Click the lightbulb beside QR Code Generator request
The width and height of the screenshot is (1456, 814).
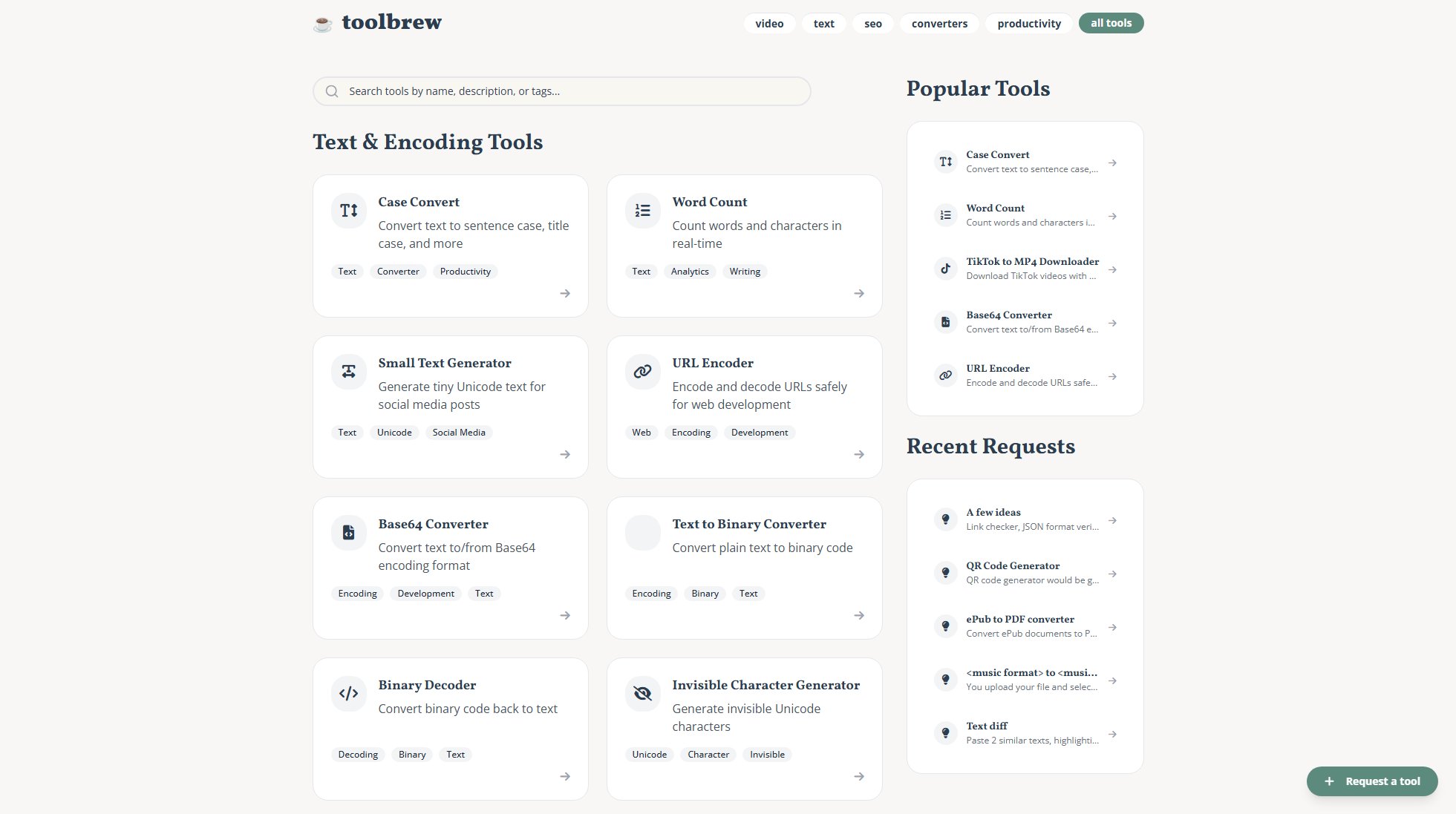point(944,572)
